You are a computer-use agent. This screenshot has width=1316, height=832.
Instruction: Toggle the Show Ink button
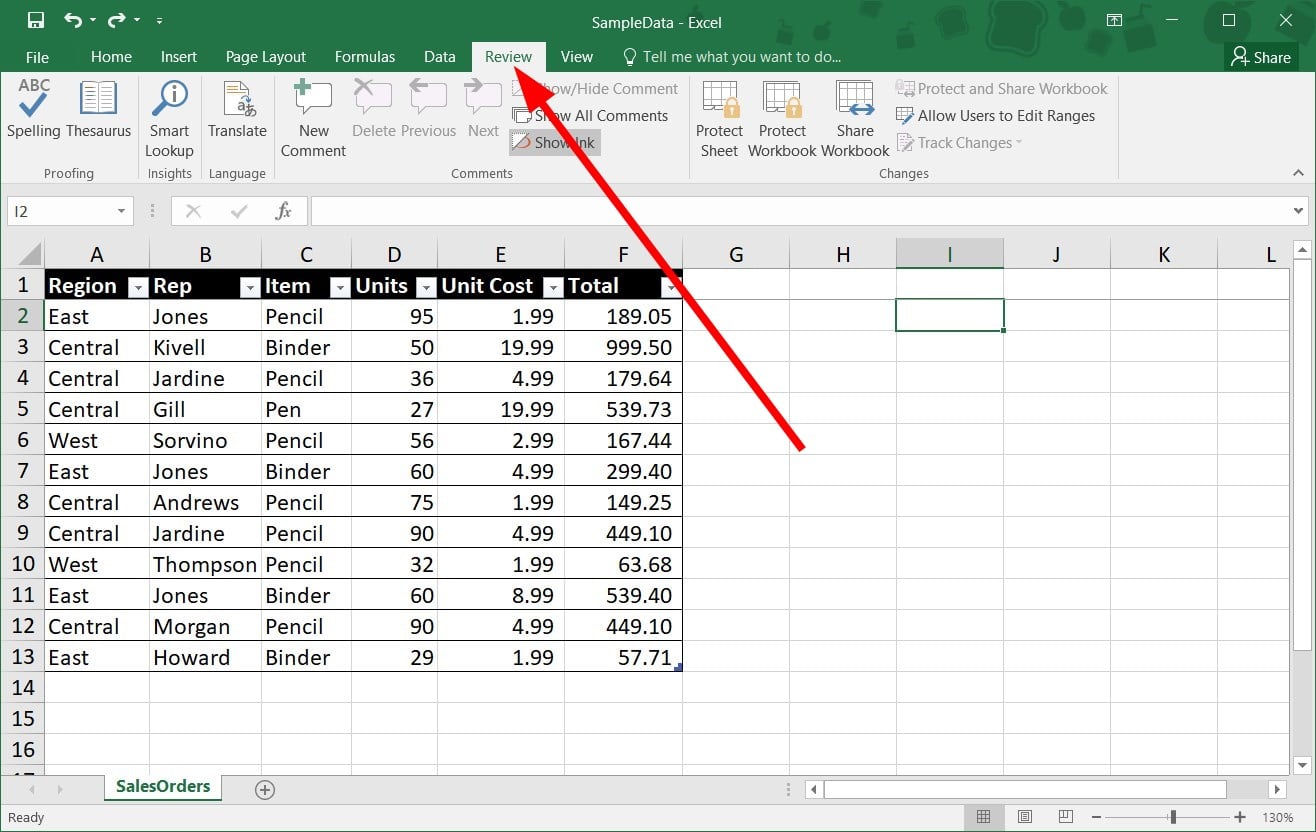555,143
